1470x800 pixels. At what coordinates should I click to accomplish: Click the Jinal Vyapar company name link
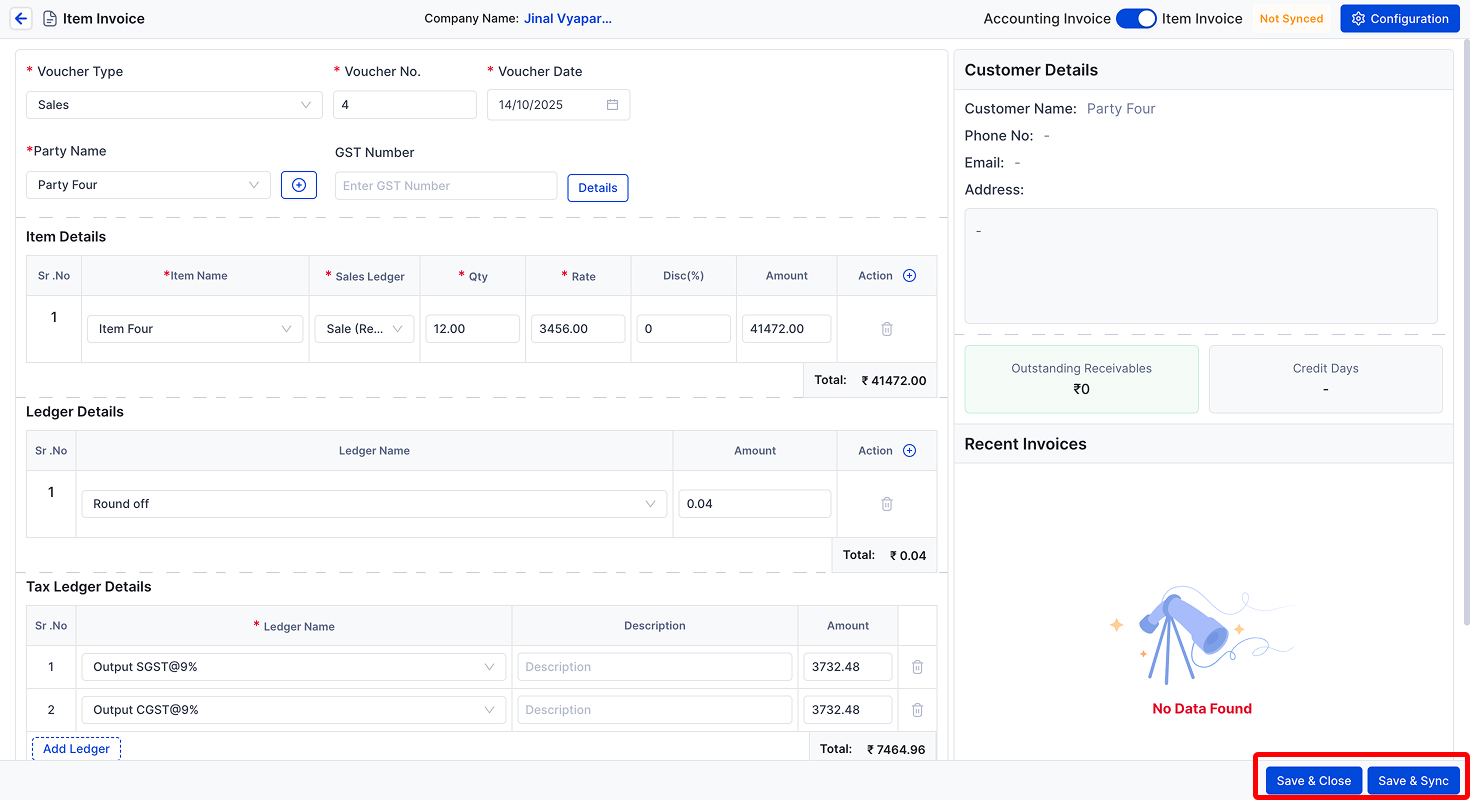tap(568, 19)
